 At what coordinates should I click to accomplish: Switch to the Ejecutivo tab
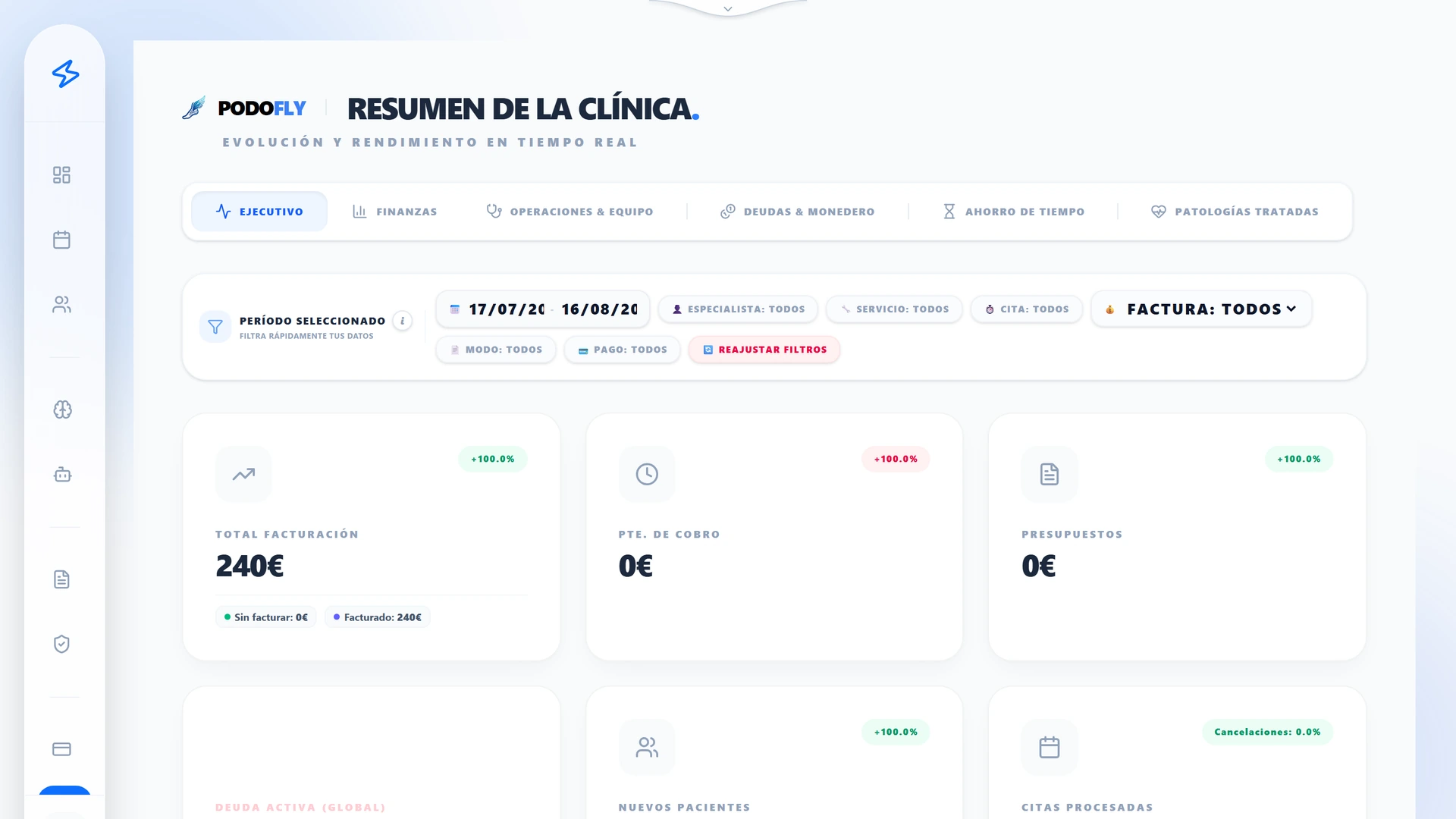259,212
